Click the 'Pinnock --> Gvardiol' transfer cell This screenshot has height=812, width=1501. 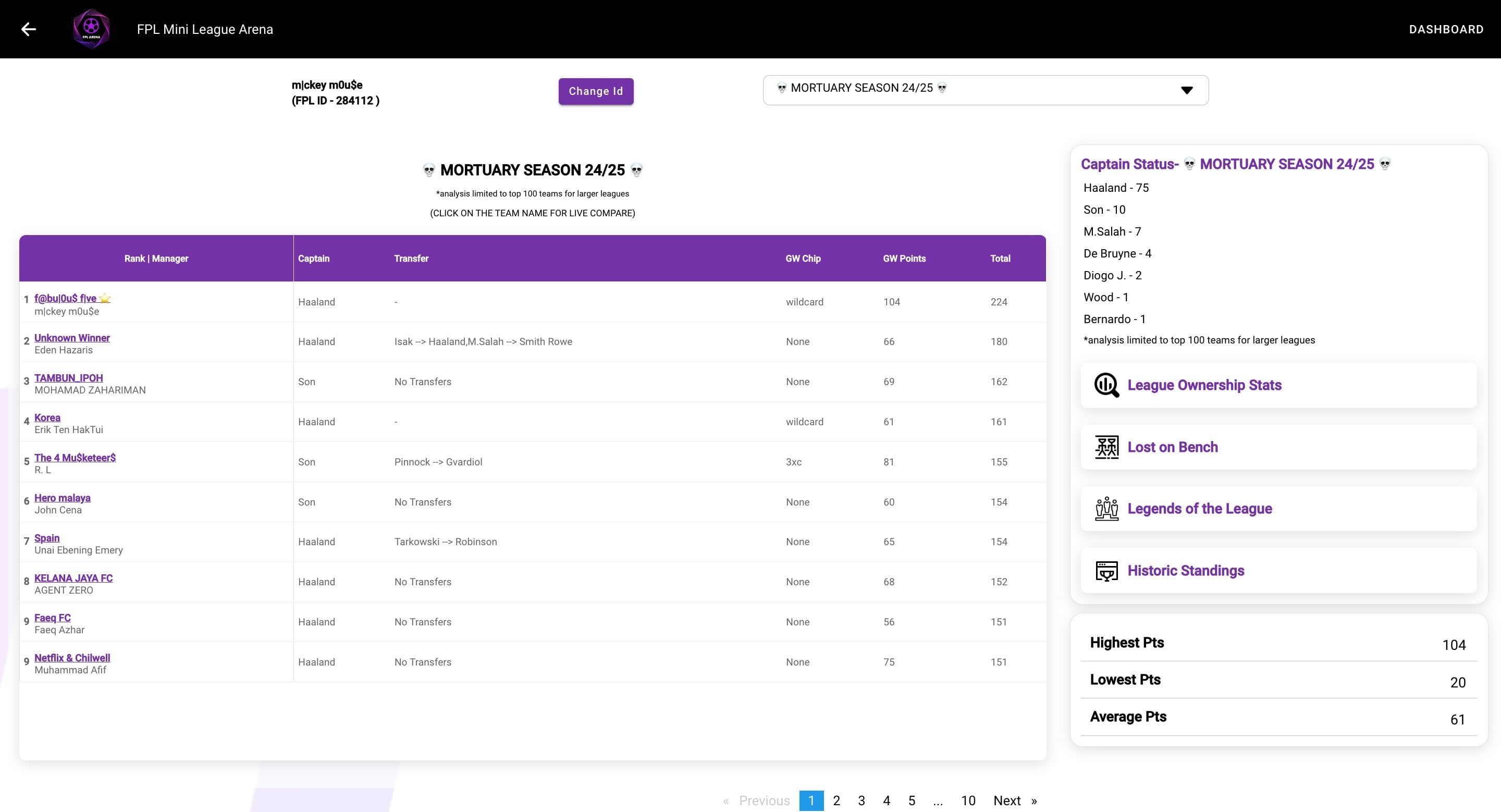(438, 462)
